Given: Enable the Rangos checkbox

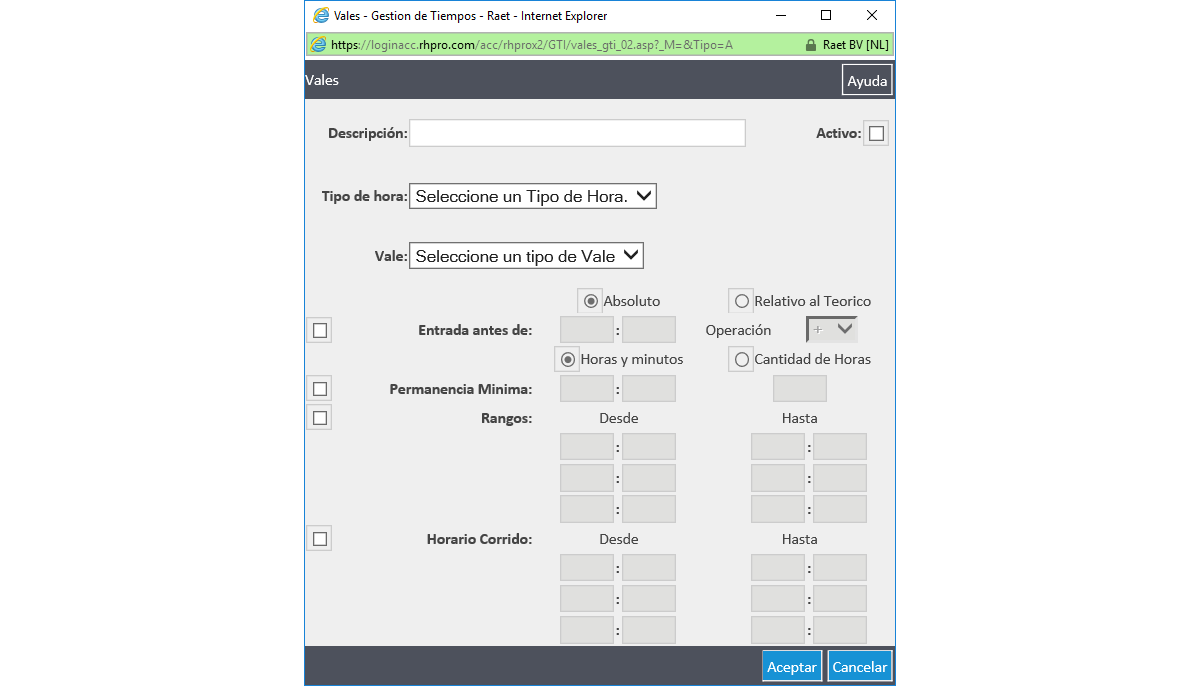Looking at the screenshot, I should click(319, 418).
